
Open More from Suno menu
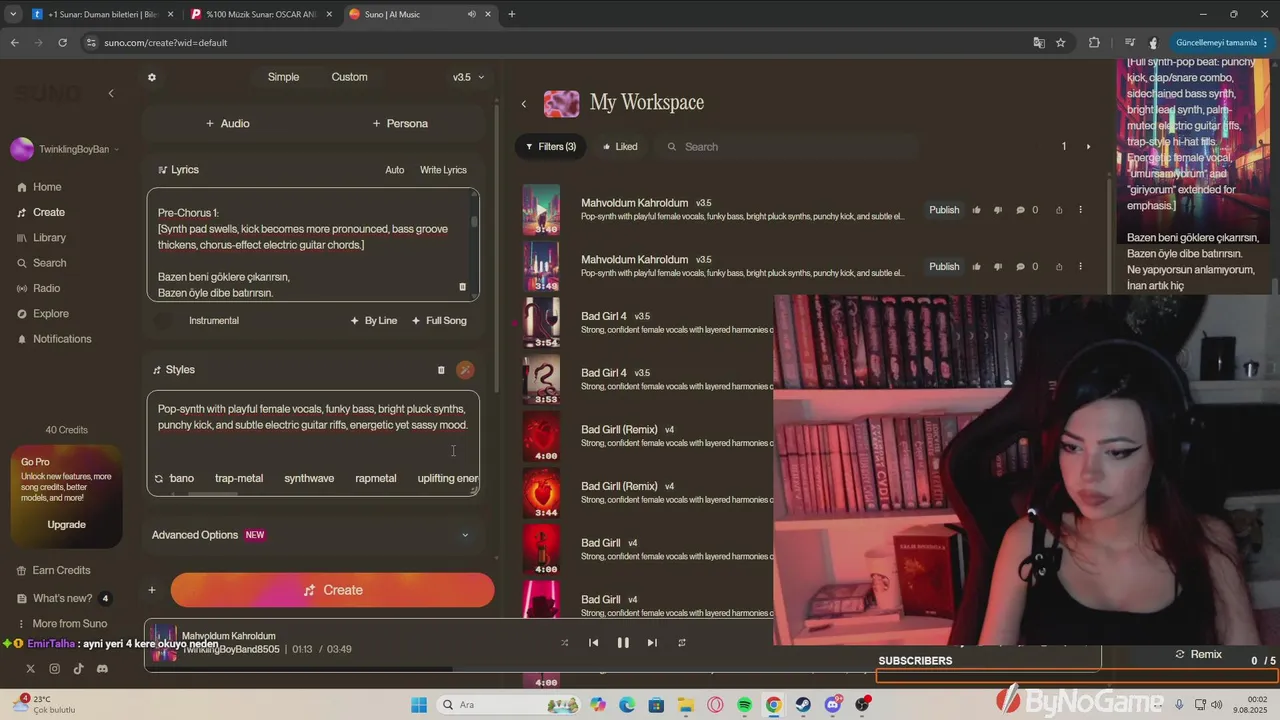tap(62, 623)
